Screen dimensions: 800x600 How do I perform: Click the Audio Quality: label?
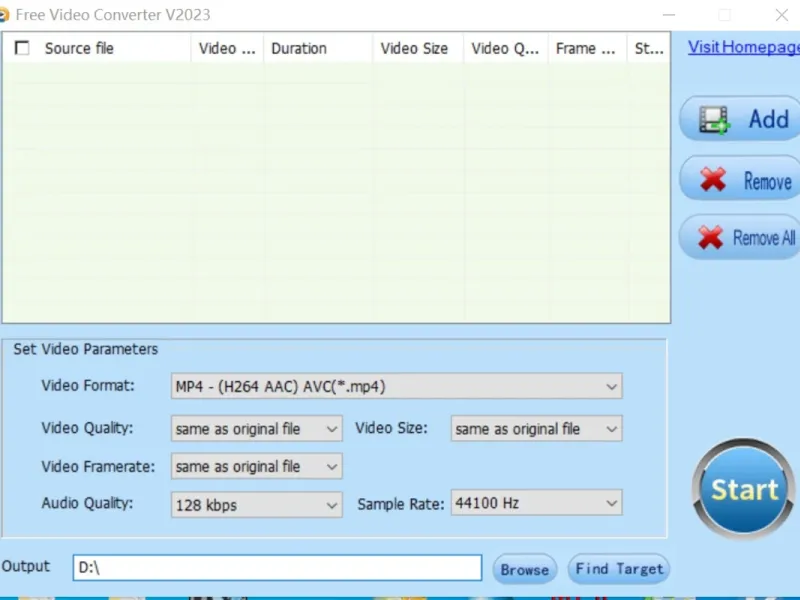pyautogui.click(x=87, y=503)
